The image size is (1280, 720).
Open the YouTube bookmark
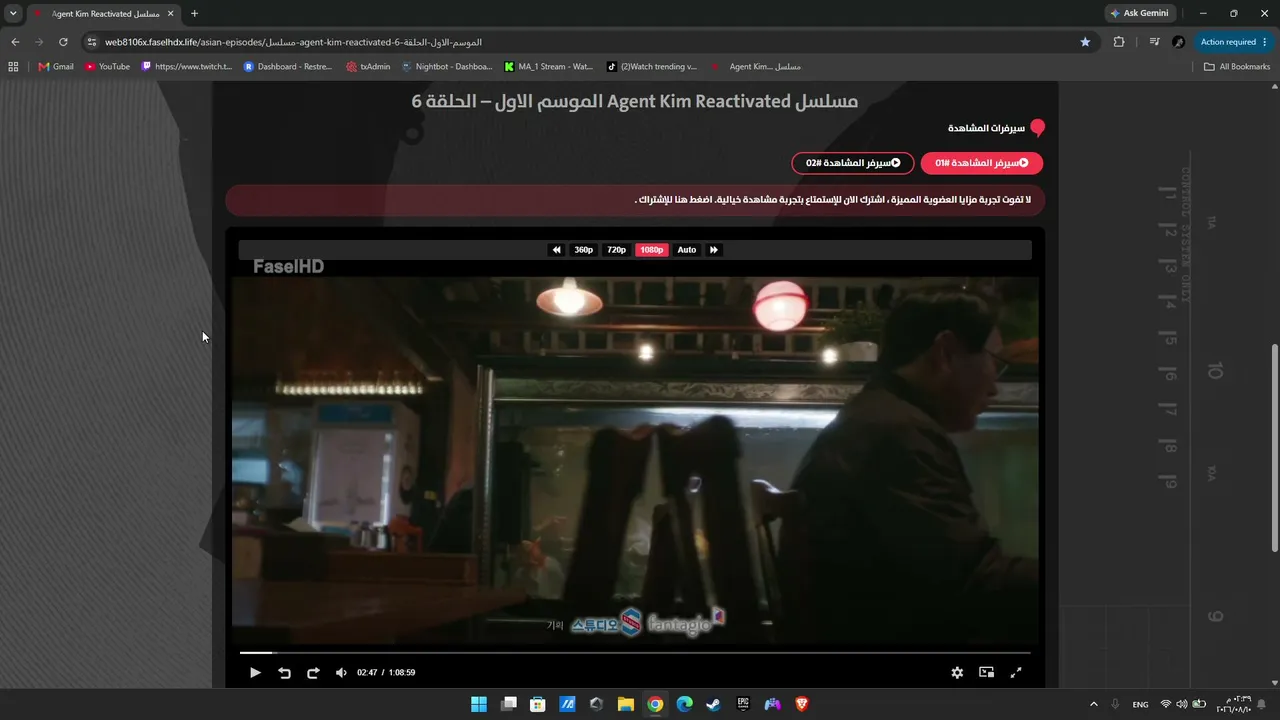[107, 67]
